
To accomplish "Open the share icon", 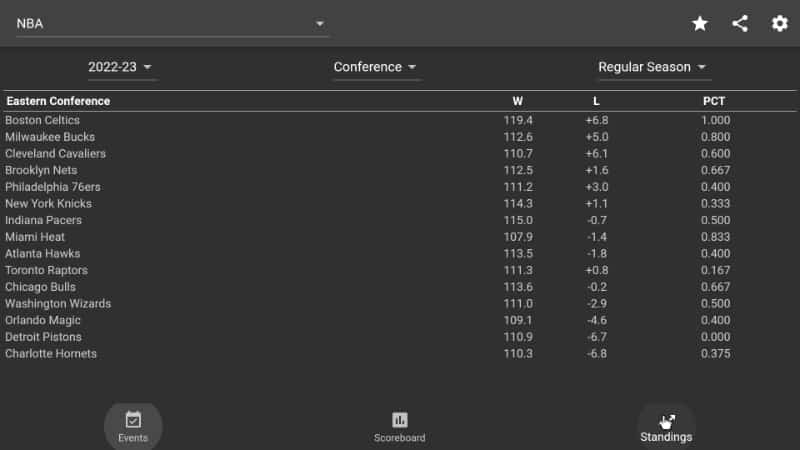I will tap(740, 23).
